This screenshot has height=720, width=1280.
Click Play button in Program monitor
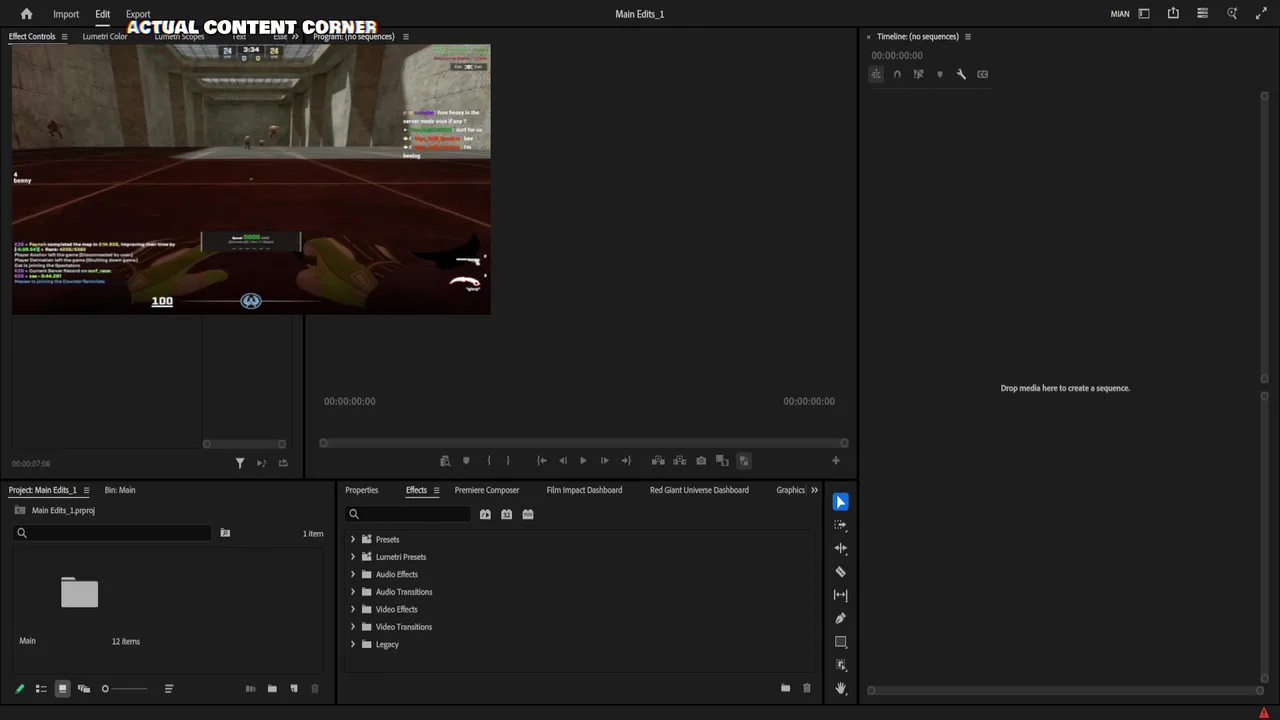coord(583,461)
